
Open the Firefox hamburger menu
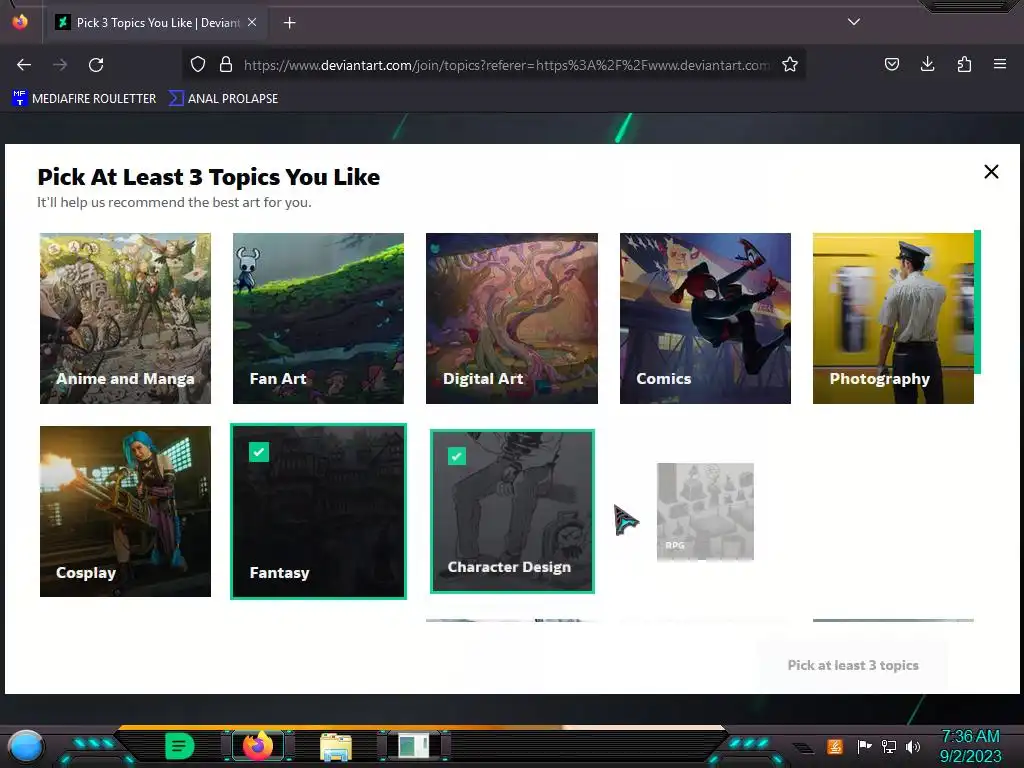[x=1000, y=64]
